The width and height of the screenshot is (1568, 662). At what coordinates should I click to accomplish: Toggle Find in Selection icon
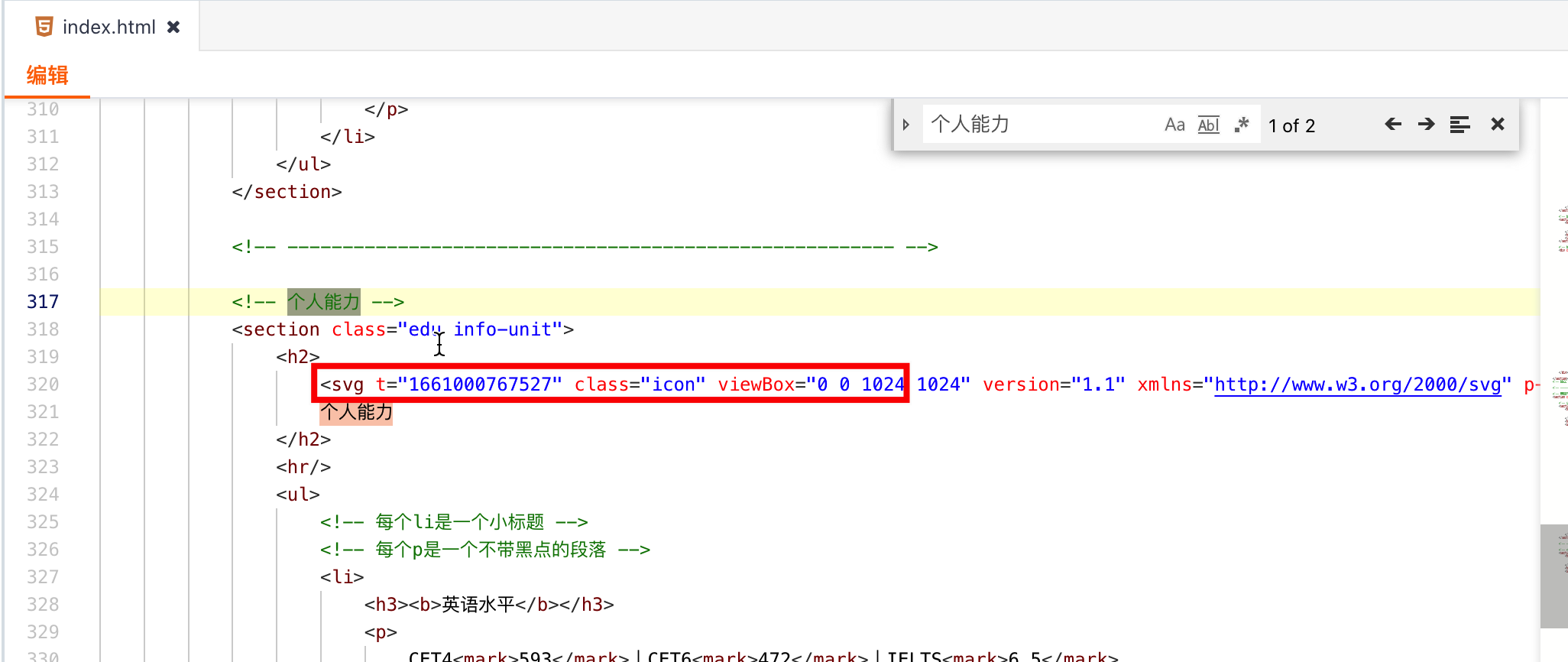click(x=1459, y=124)
